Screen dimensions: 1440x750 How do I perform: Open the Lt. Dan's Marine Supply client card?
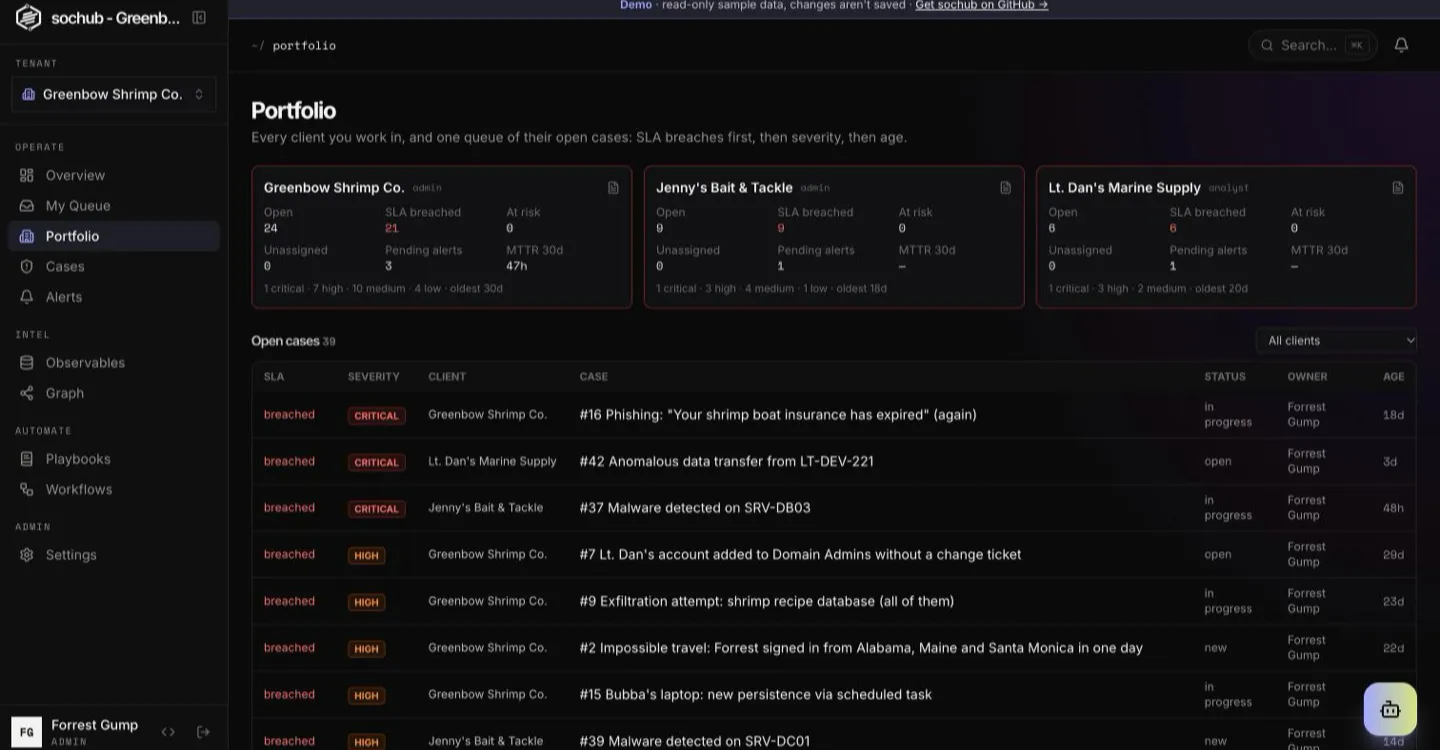coord(1227,237)
